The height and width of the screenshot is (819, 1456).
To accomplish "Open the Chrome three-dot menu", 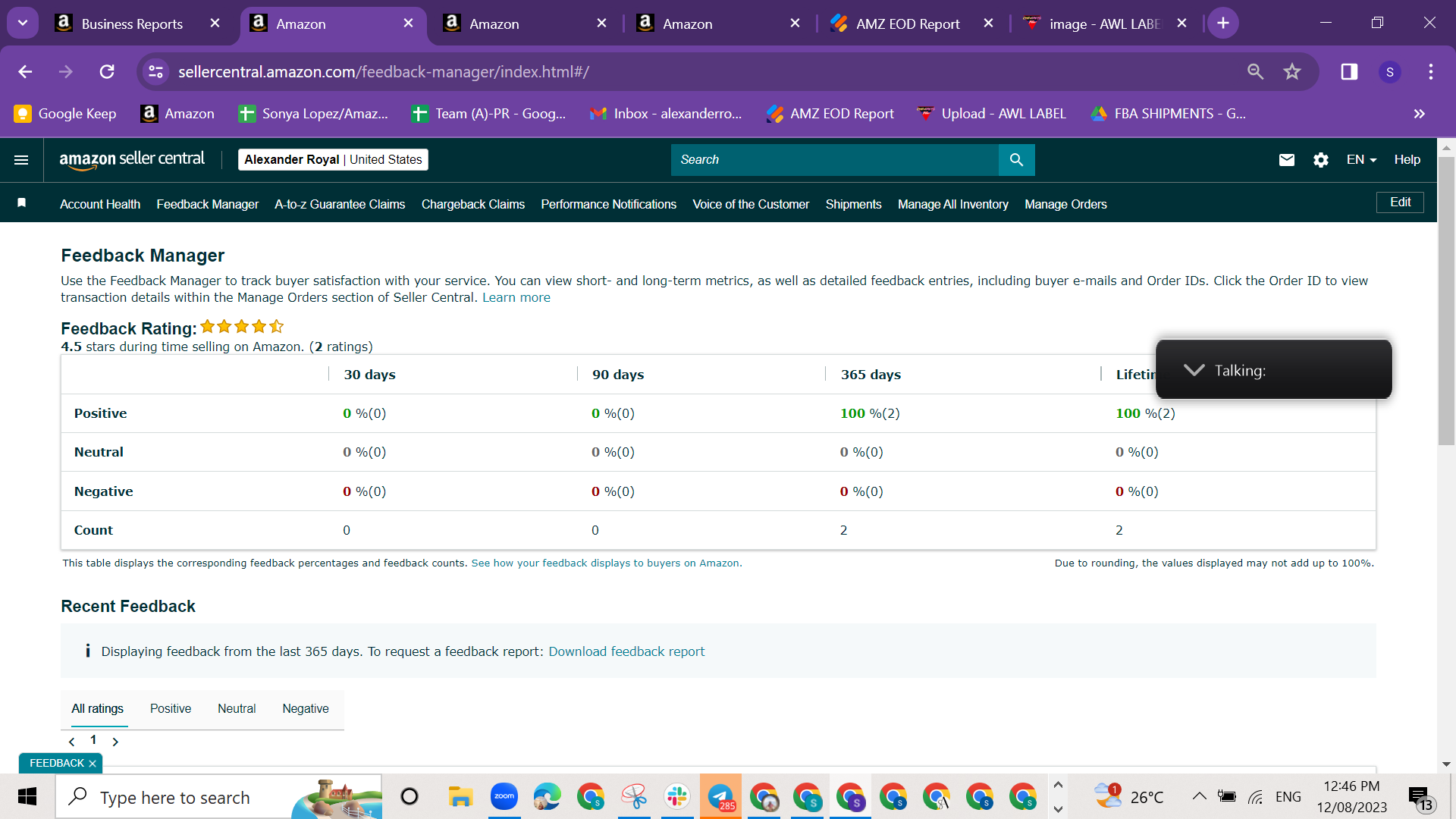I will pyautogui.click(x=1431, y=71).
